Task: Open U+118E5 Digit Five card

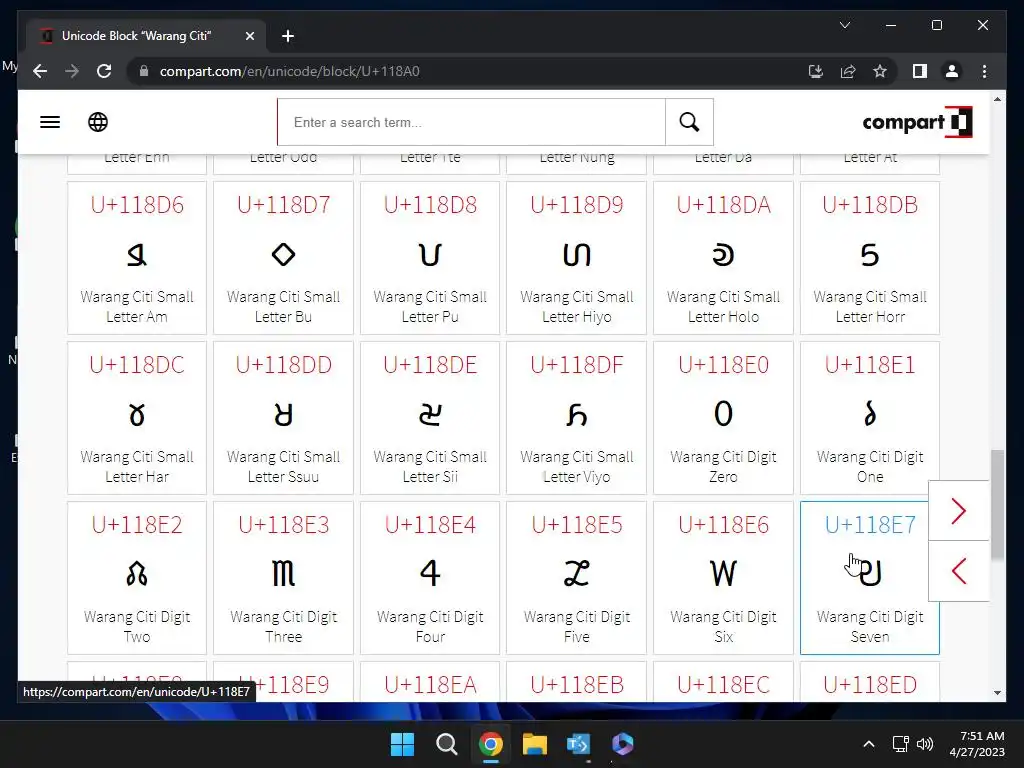Action: coord(577,578)
